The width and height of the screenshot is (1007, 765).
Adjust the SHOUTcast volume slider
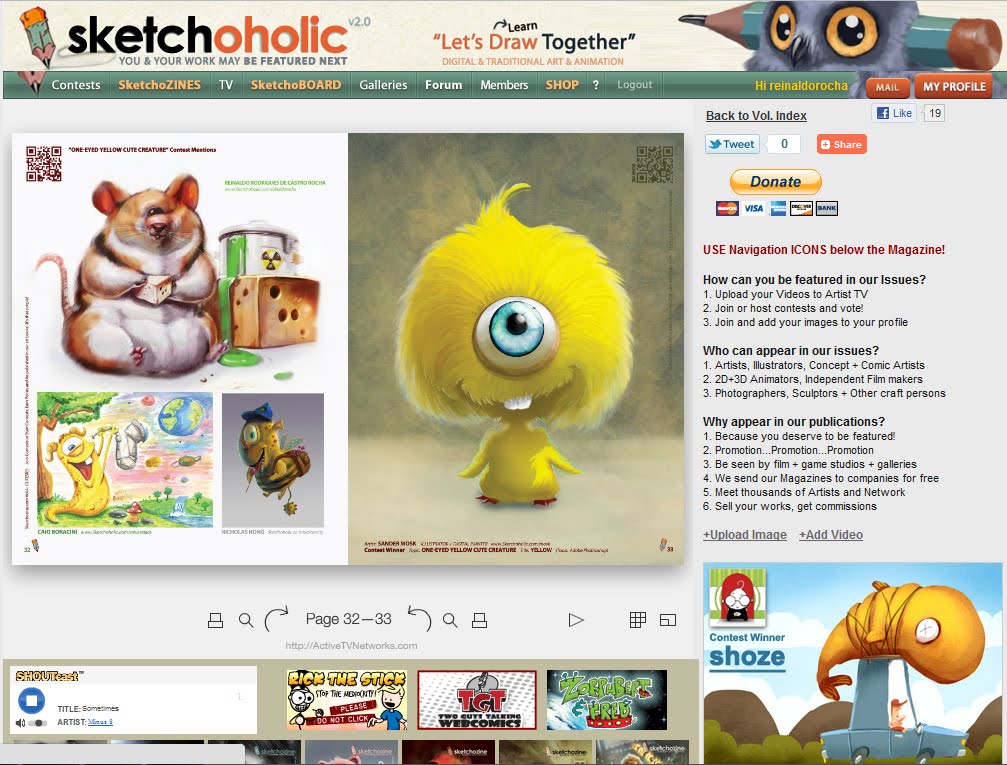(39, 723)
